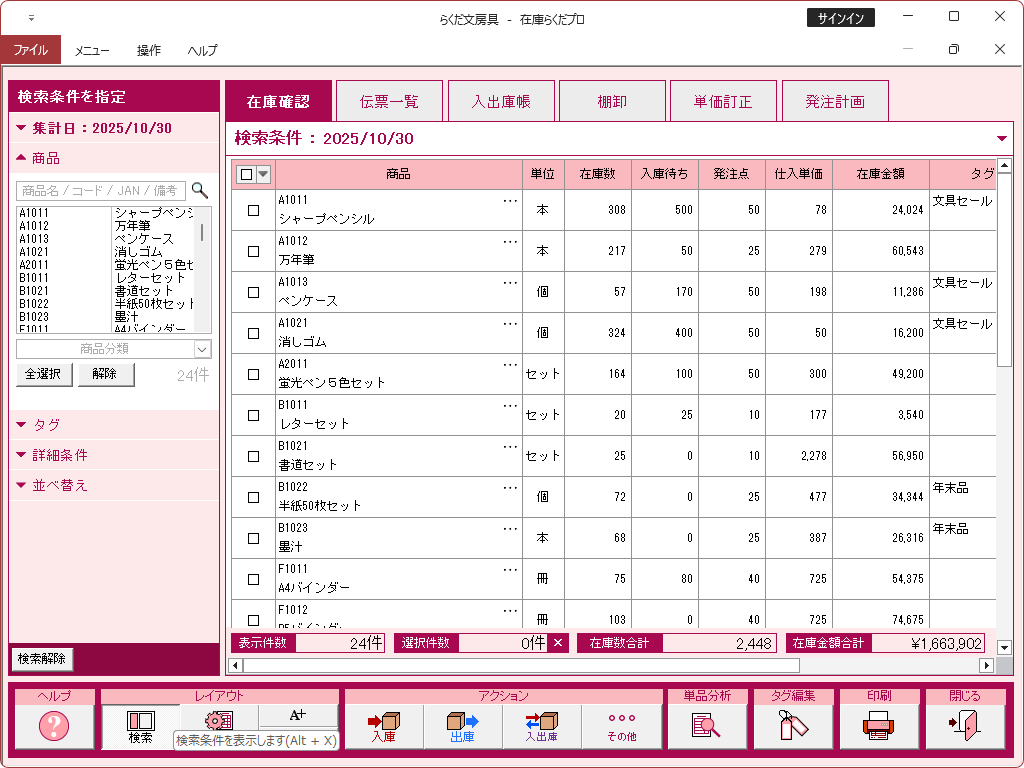Check the box for A1011 シャープペンシル row
Image resolution: width=1024 pixels, height=768 pixels.
tap(253, 210)
